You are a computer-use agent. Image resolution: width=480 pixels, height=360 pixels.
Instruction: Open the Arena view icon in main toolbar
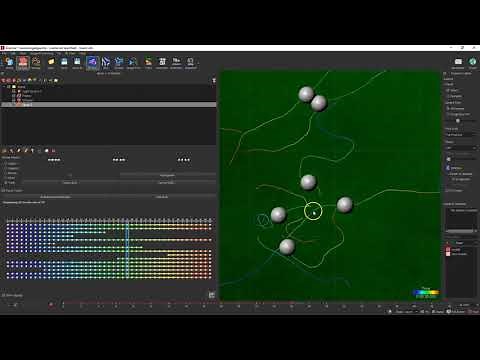tap(9, 62)
